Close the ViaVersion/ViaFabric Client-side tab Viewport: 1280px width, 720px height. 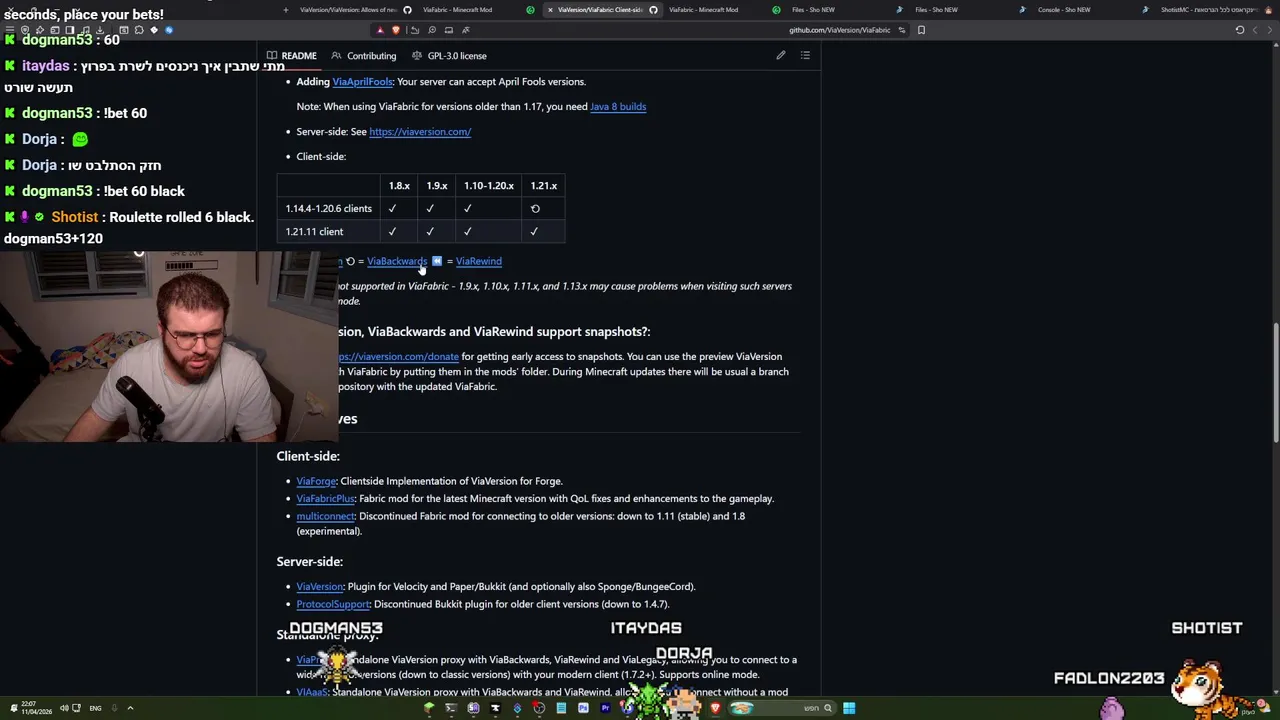(550, 10)
